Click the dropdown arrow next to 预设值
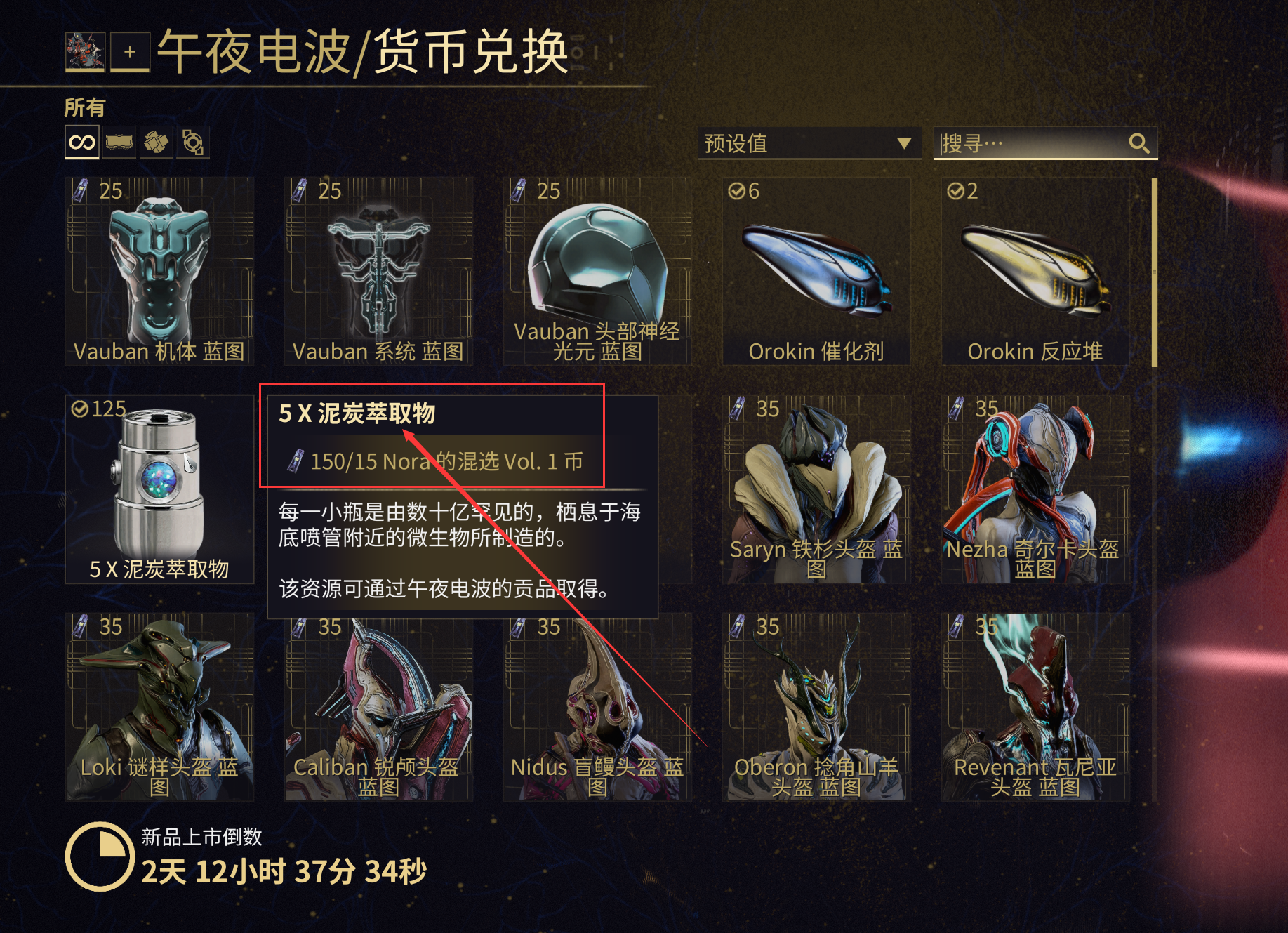The height and width of the screenshot is (933, 1288). point(904,143)
